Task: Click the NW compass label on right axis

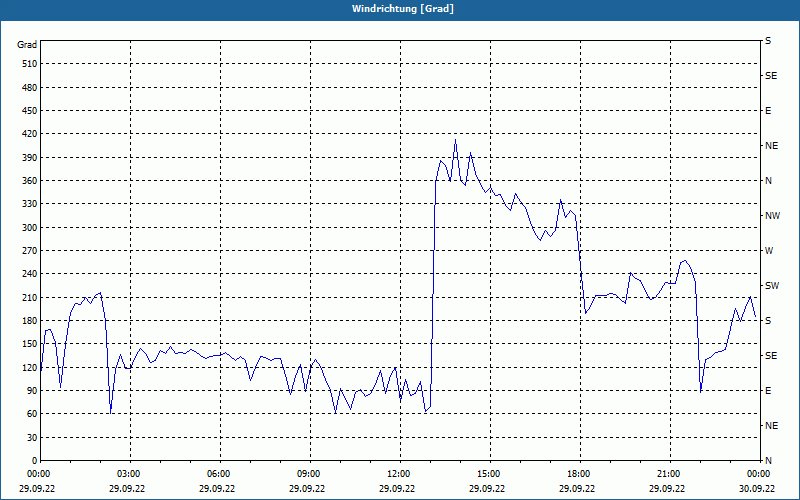Action: 772,216
